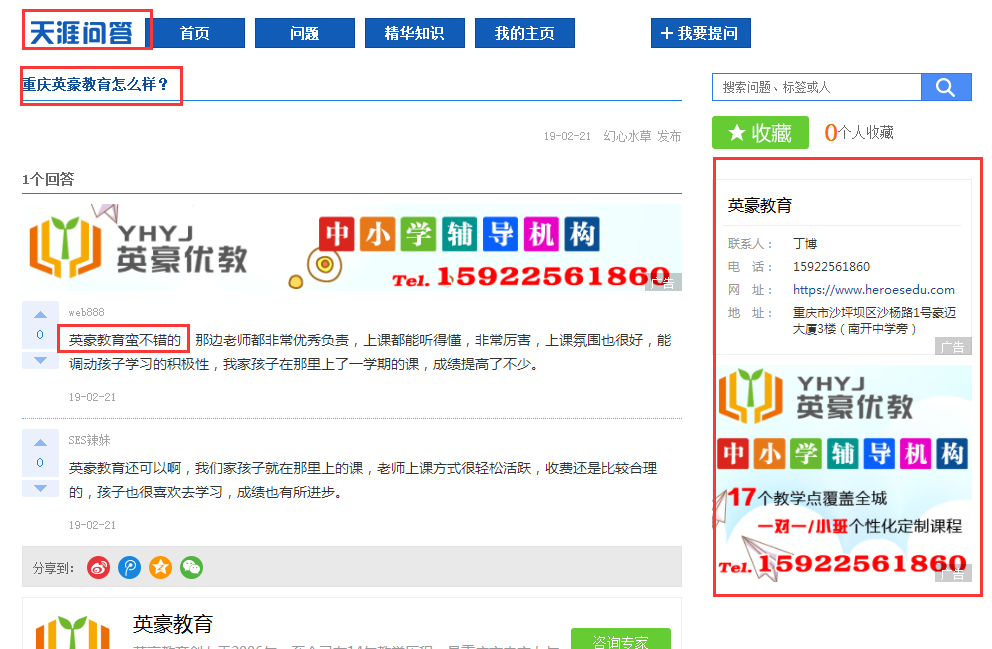This screenshot has height=649, width=992.
Task: Click the green 收藏 star button
Action: click(x=760, y=133)
